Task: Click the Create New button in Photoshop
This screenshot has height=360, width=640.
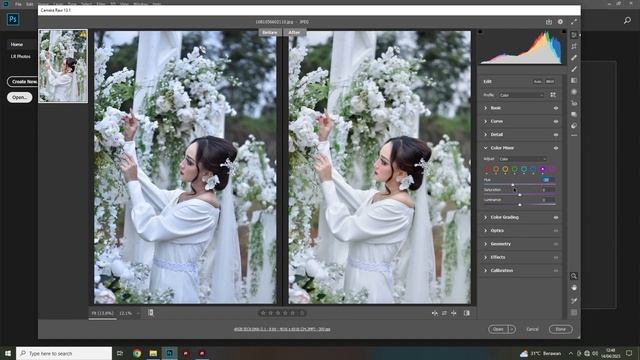Action: tap(23, 82)
